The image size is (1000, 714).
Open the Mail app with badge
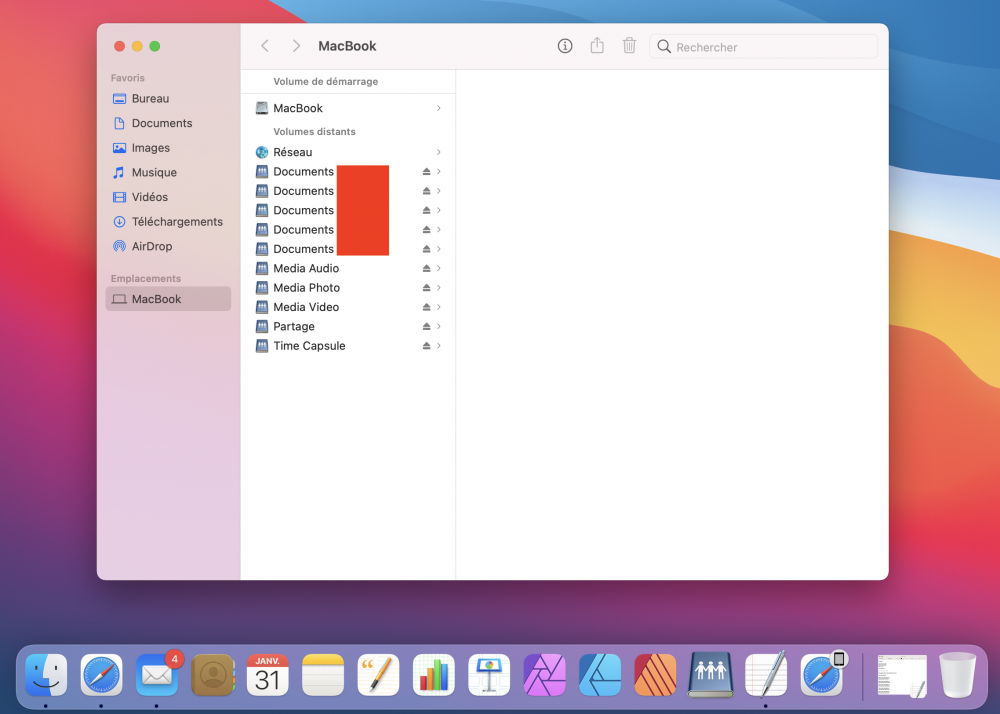[157, 675]
